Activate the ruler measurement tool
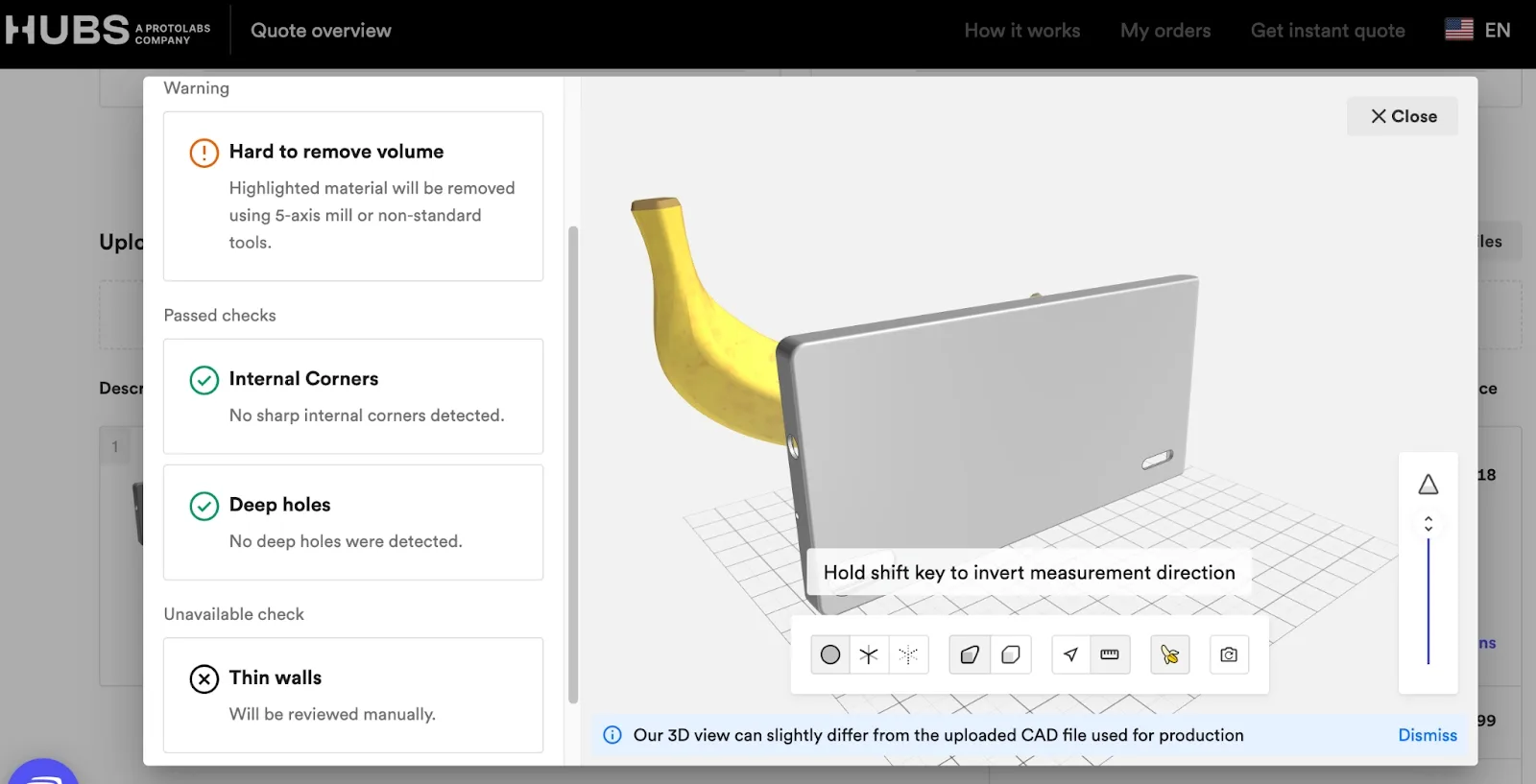The width and height of the screenshot is (1536, 784). coord(1110,654)
